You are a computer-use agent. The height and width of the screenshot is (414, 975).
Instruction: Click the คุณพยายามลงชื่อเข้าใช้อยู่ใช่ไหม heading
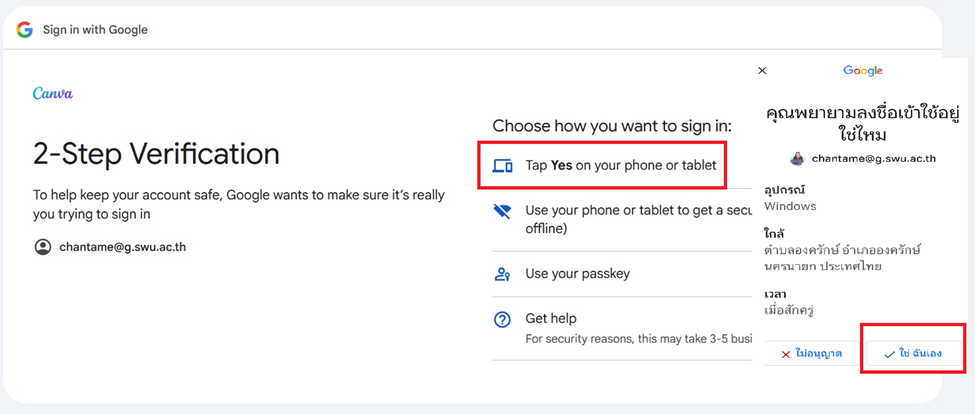click(862, 122)
